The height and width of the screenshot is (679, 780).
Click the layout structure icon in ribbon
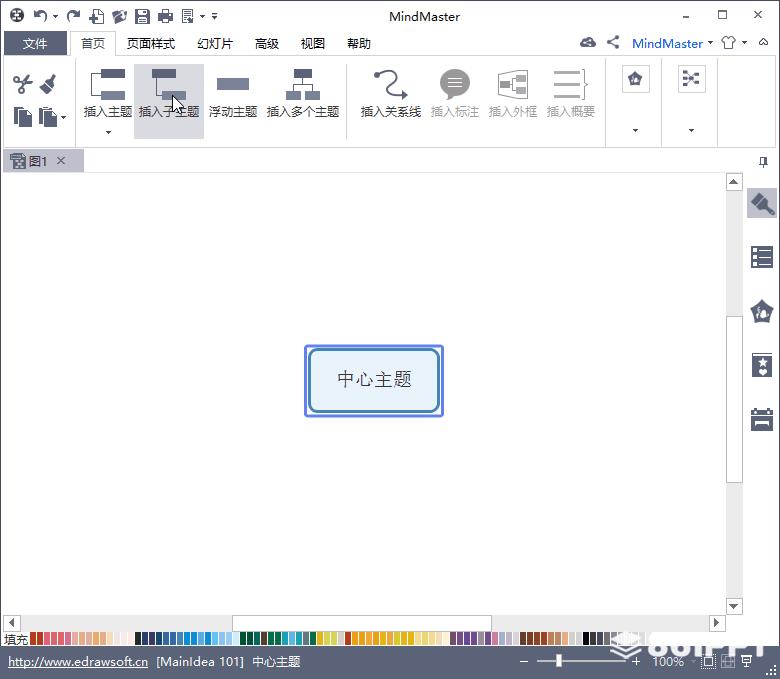point(691,79)
